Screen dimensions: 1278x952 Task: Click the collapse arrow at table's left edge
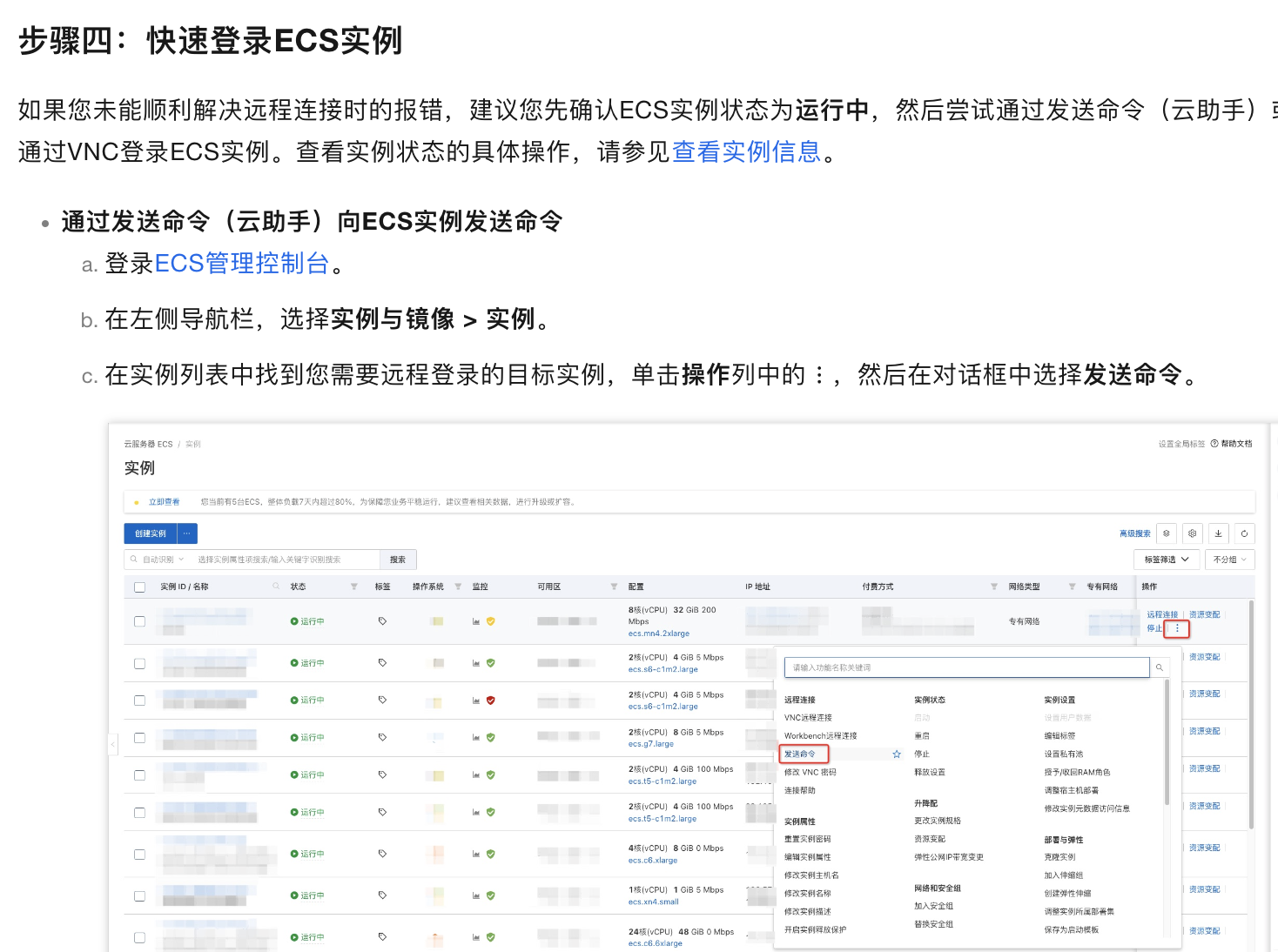click(x=113, y=744)
